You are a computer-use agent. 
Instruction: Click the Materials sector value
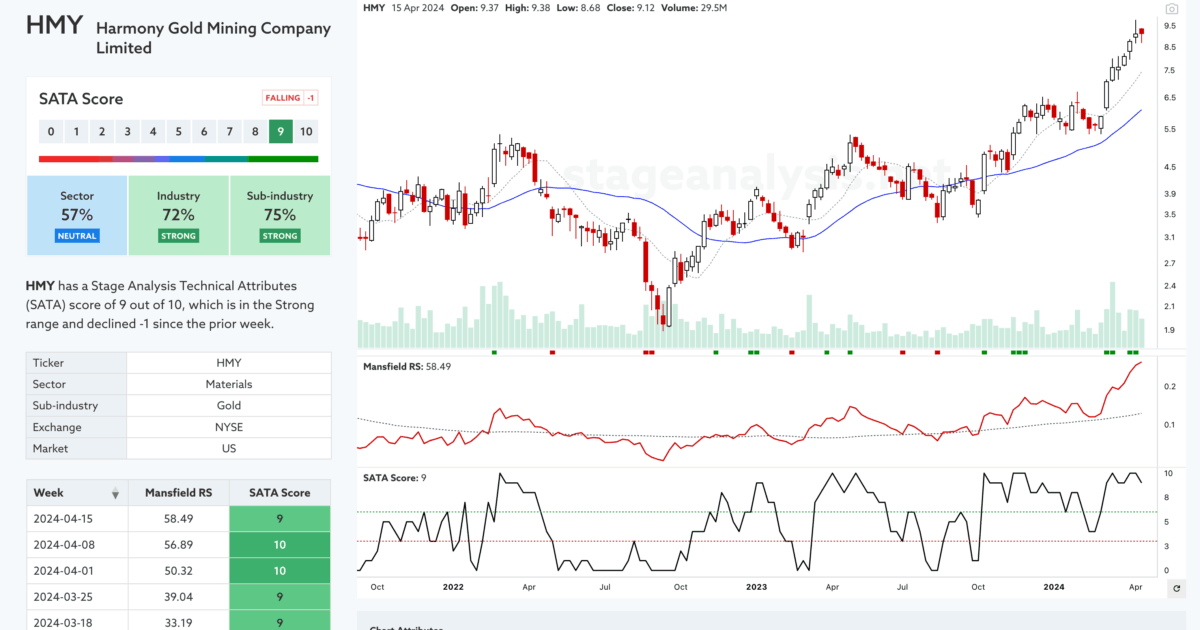(228, 383)
